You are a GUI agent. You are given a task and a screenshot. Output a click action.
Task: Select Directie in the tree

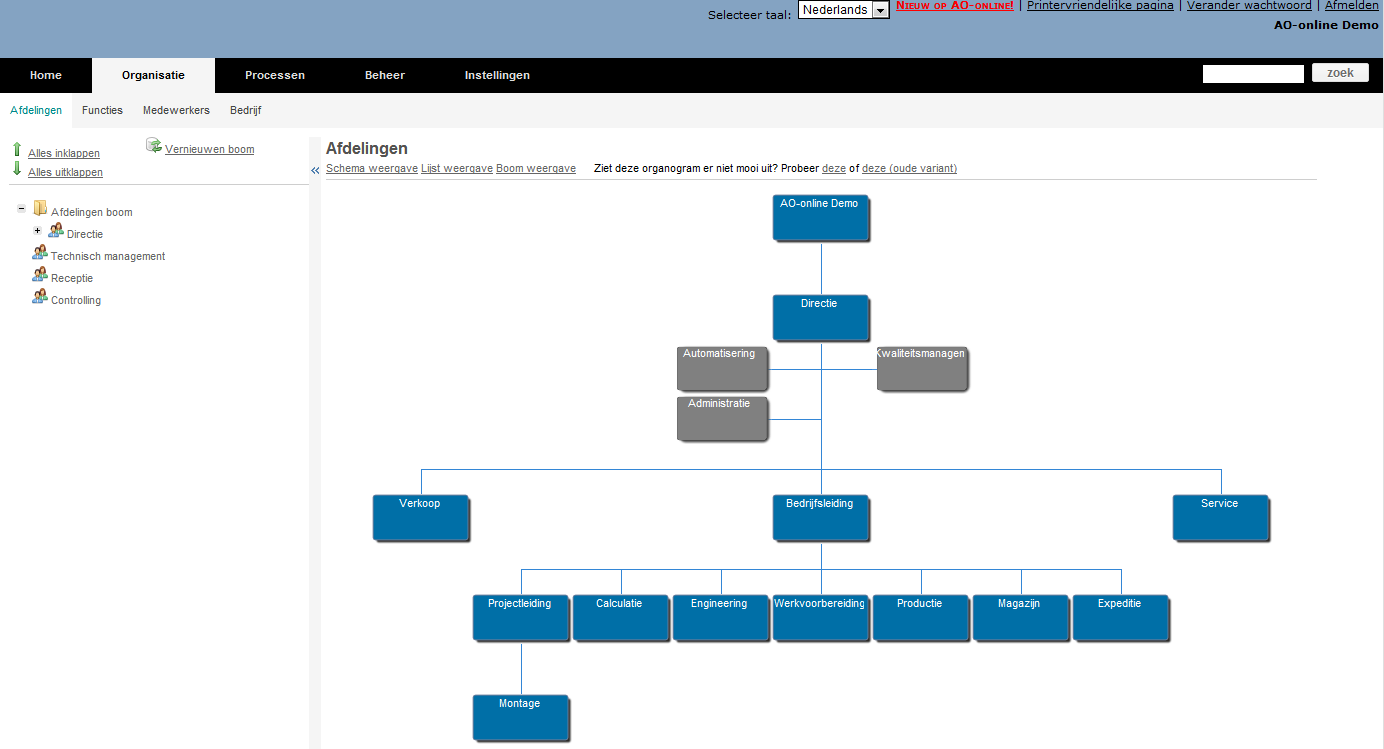85,235
